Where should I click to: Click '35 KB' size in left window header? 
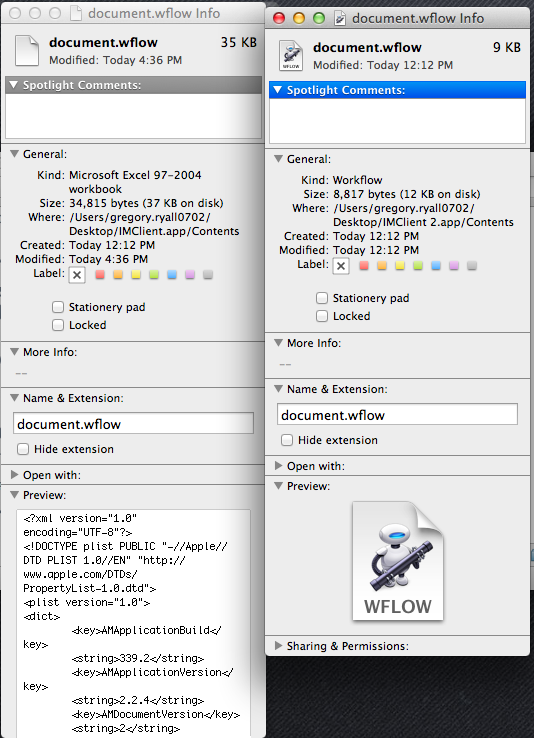pyautogui.click(x=239, y=42)
